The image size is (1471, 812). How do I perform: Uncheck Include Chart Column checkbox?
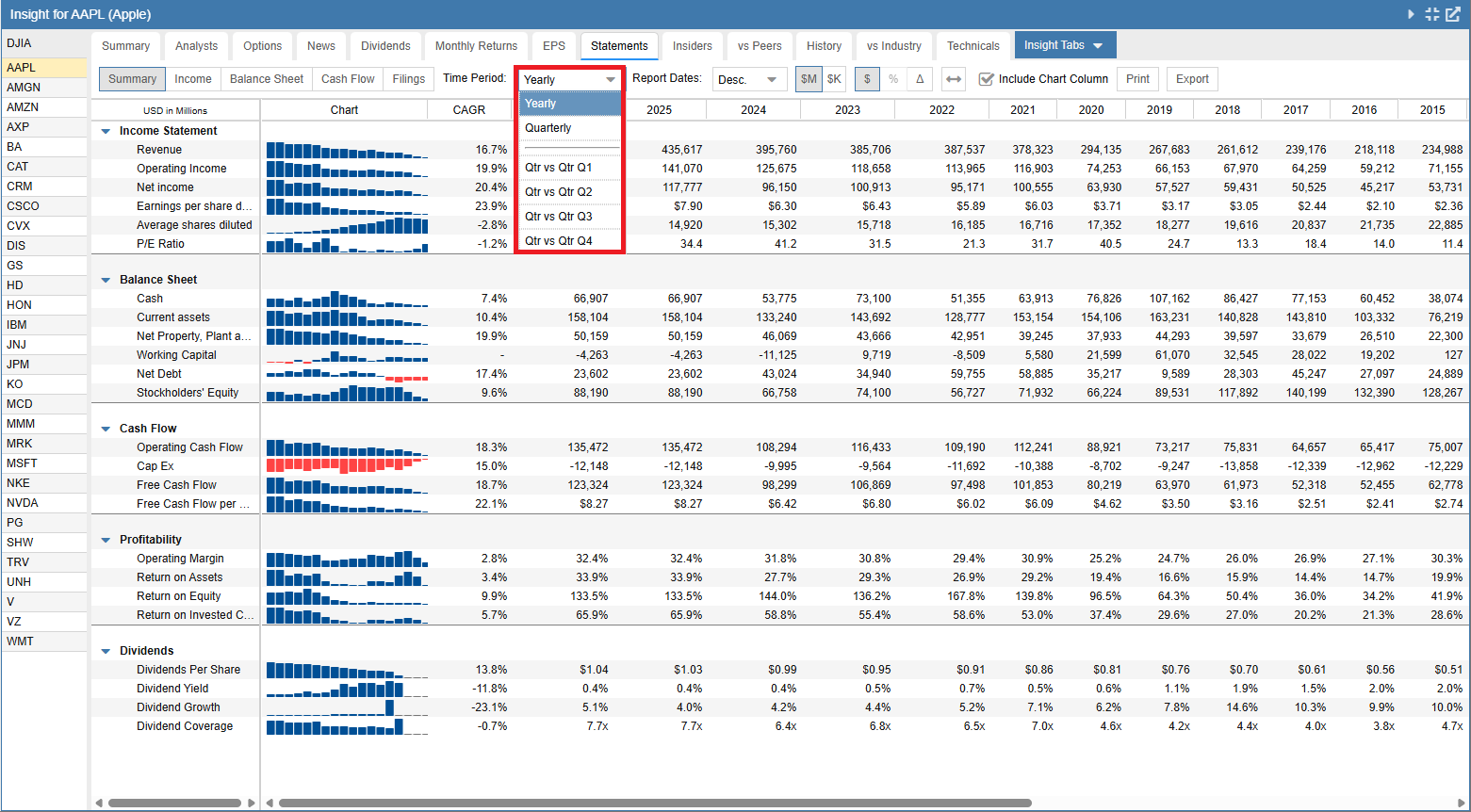(x=986, y=79)
